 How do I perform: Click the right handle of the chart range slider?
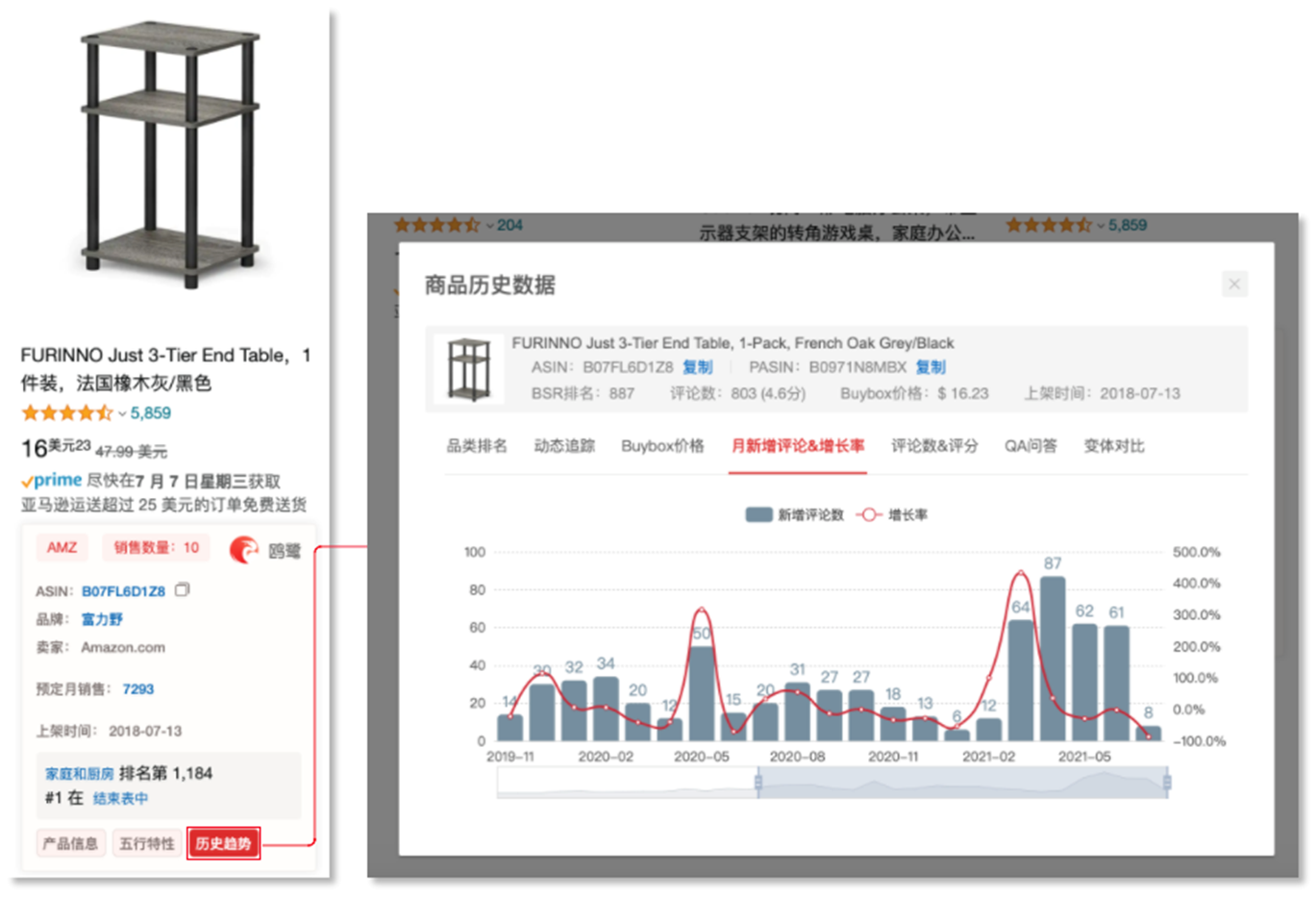[1167, 783]
